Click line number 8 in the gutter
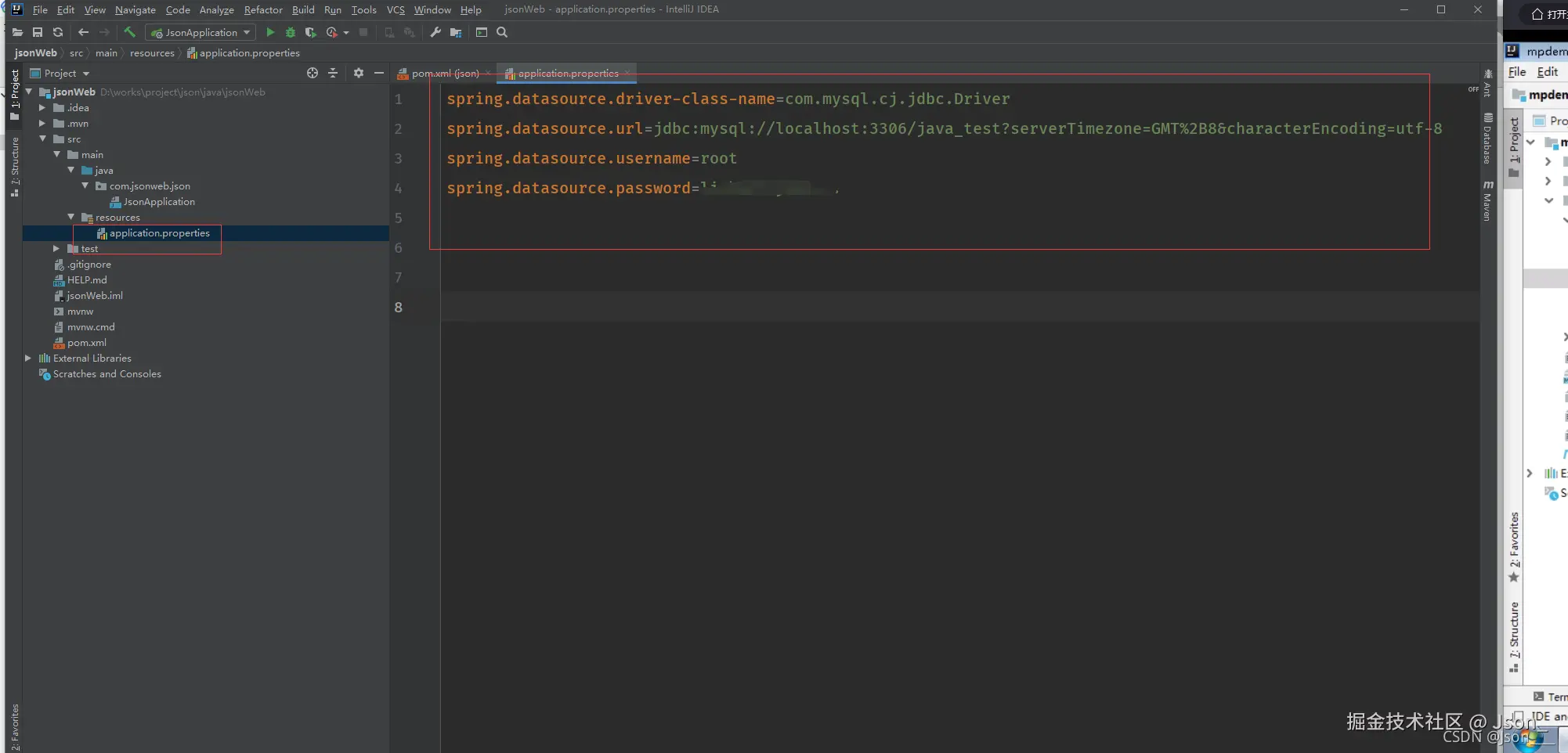The image size is (1568, 753). tap(399, 308)
